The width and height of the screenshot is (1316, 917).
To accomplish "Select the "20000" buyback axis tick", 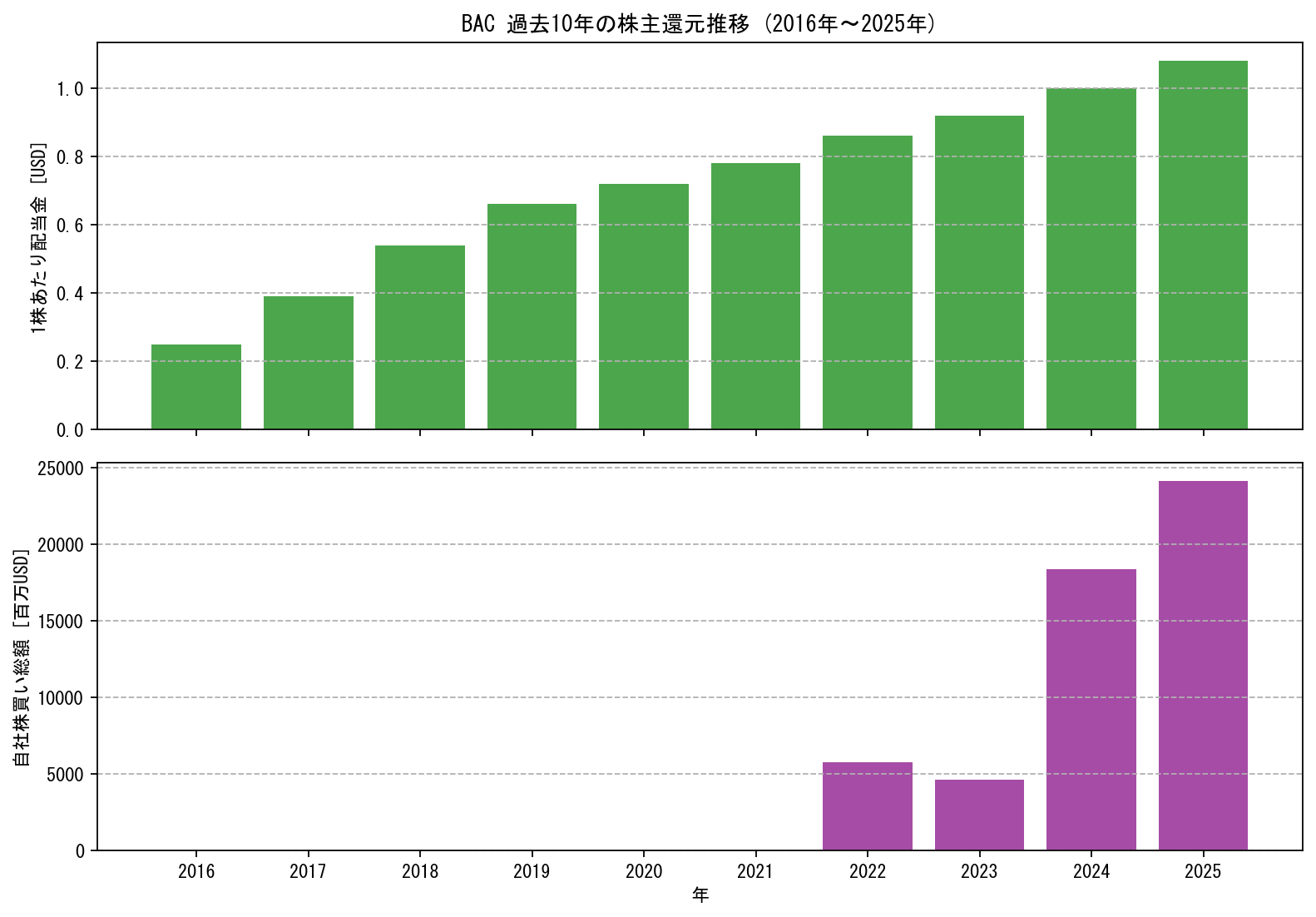I will [x=62, y=545].
